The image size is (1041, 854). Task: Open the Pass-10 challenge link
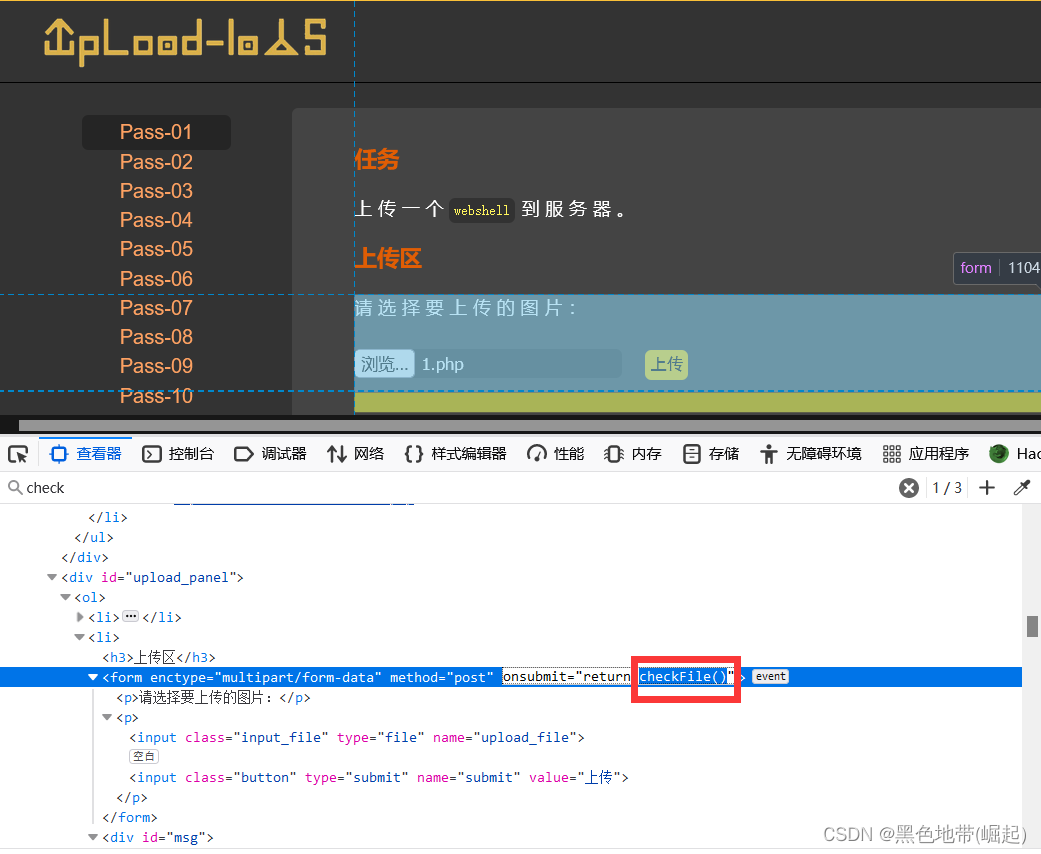(x=156, y=396)
